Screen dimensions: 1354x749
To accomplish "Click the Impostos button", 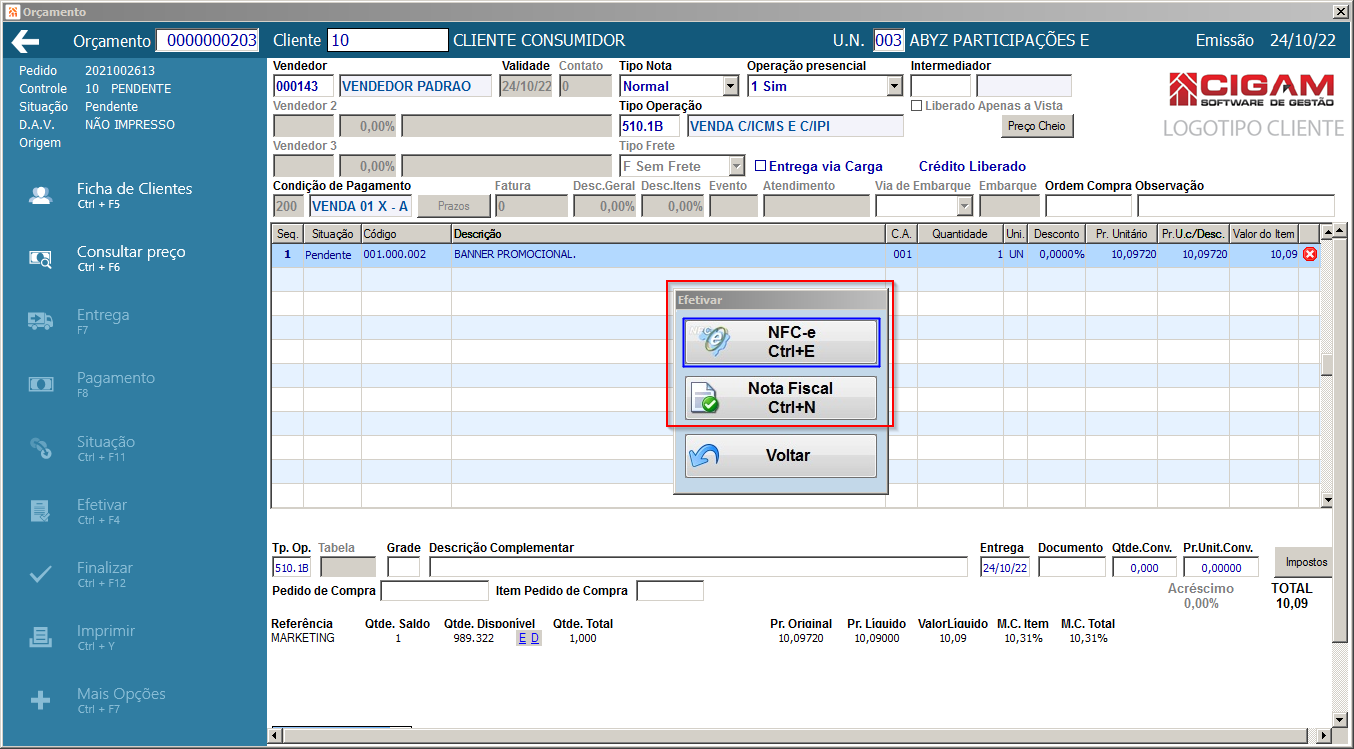I will click(1305, 562).
